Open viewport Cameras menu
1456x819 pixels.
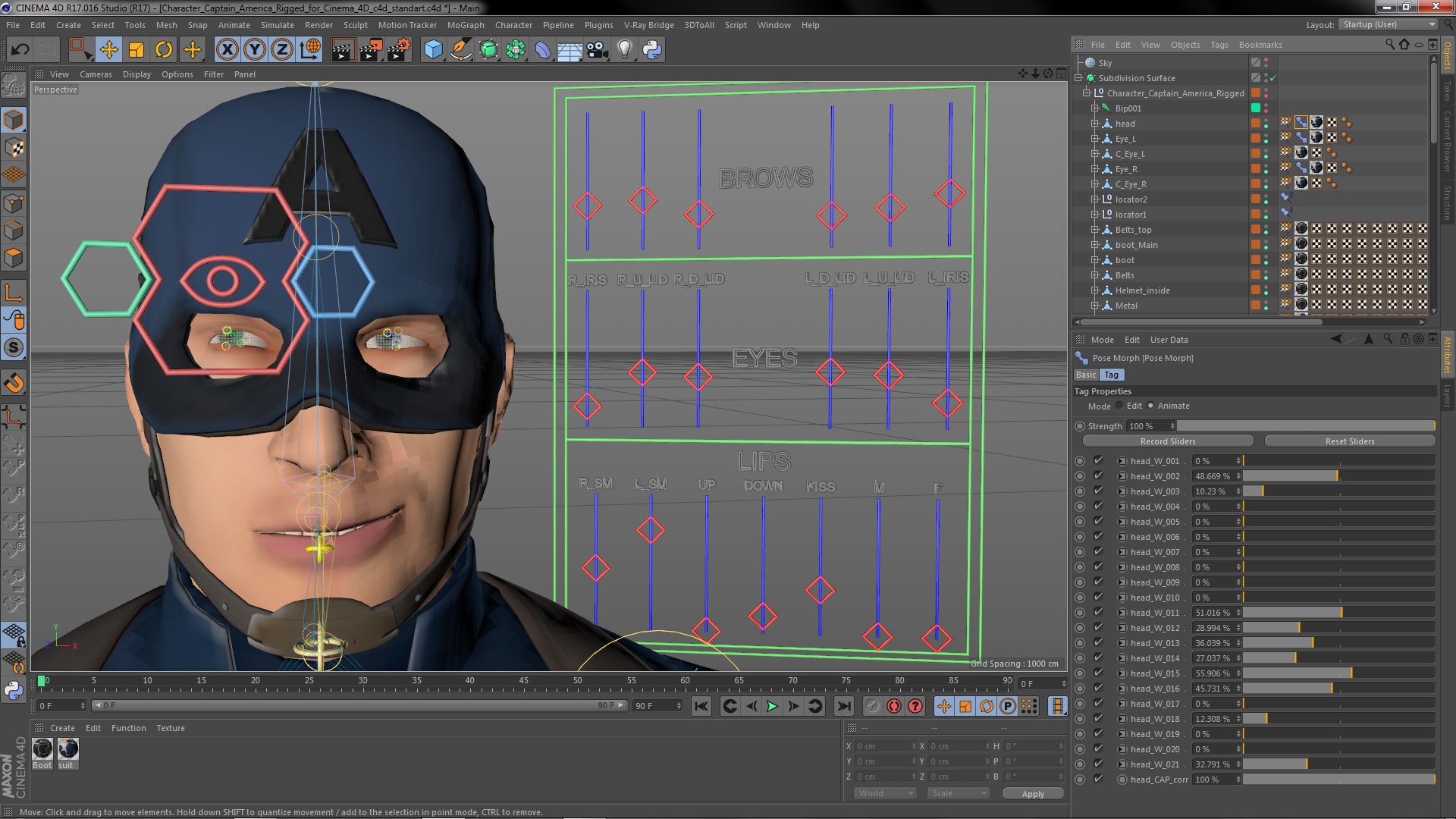pos(96,74)
